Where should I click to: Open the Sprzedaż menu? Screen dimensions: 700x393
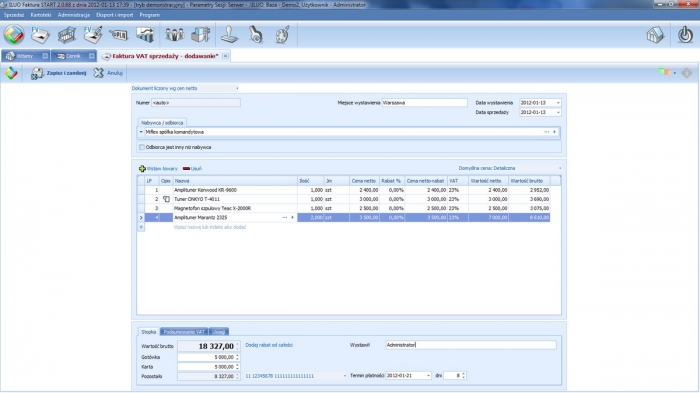pyautogui.click(x=14, y=15)
